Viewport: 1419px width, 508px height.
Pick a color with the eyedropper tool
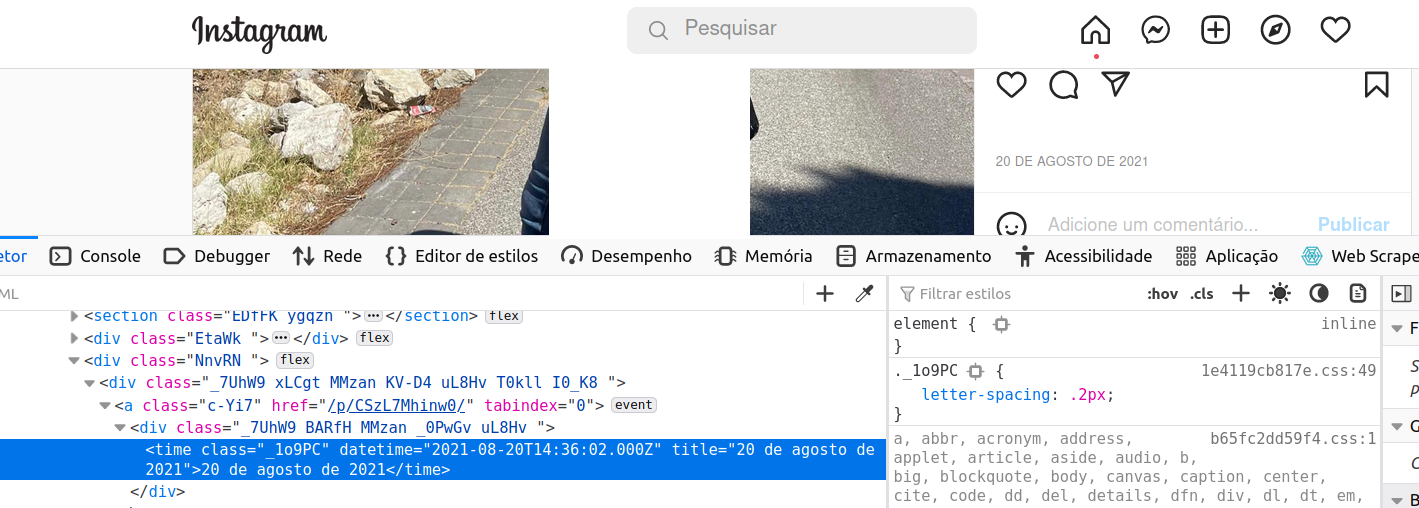(864, 293)
